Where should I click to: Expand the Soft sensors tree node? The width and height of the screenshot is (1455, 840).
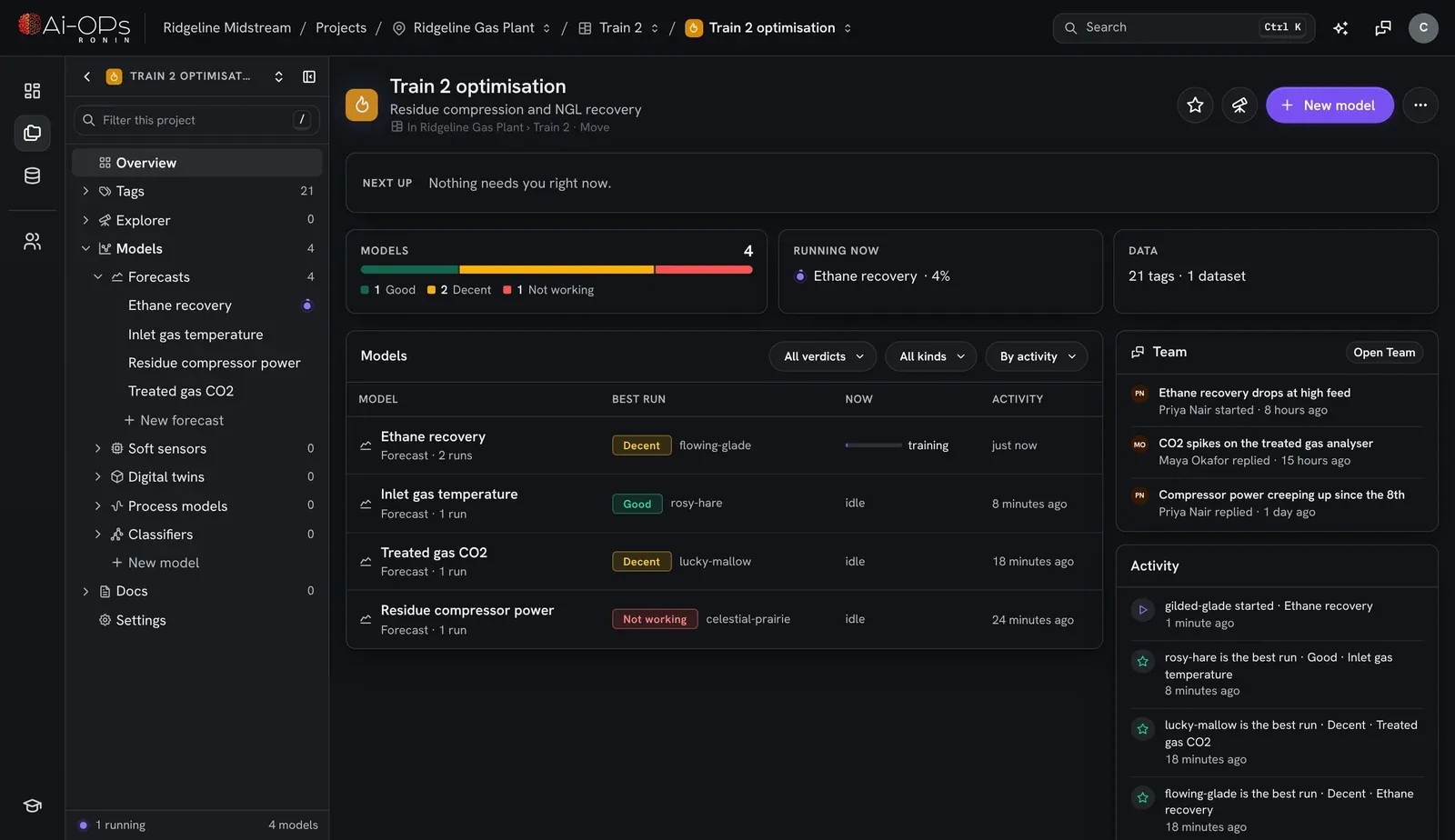98,448
